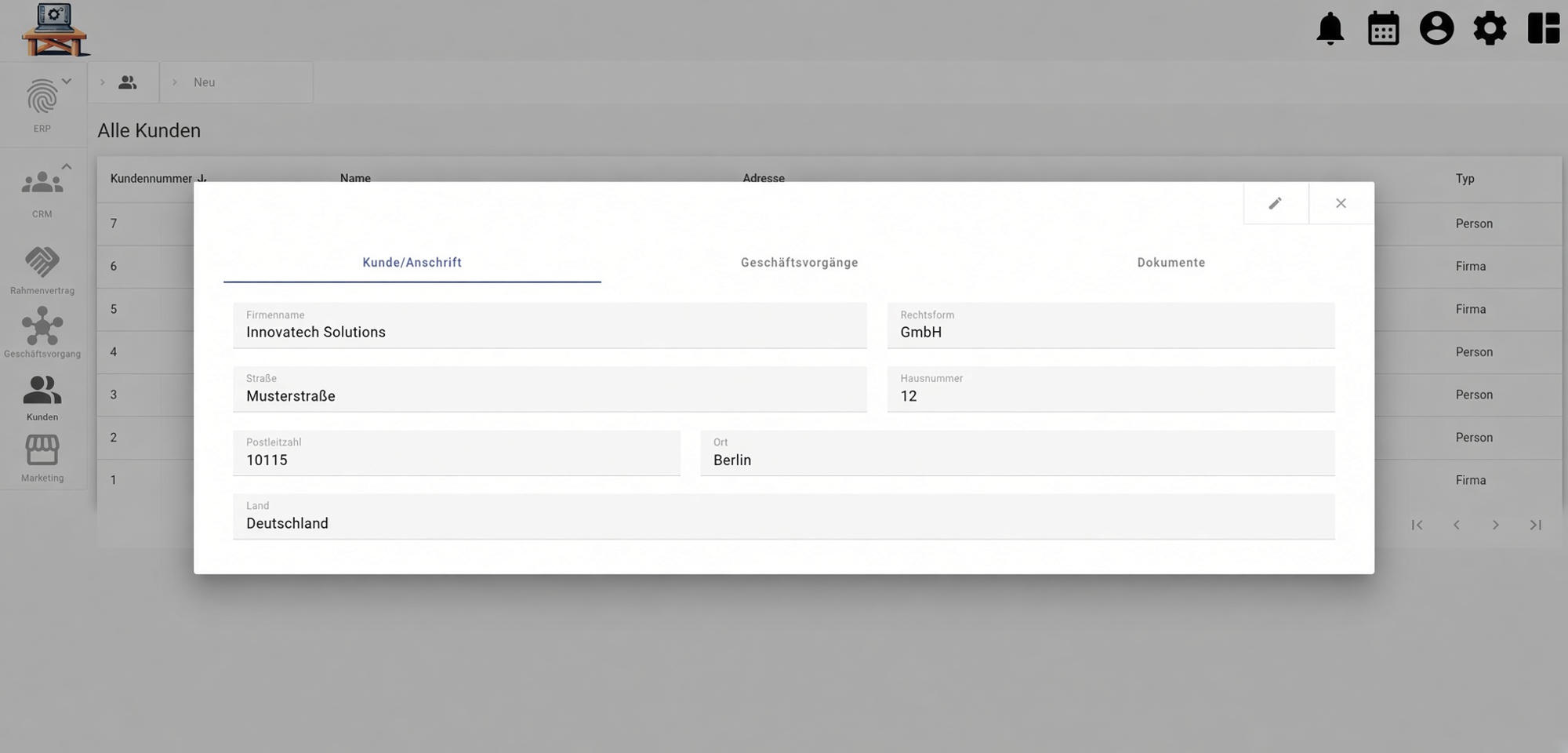Click the Straße field
The width and height of the screenshot is (1568, 753).
(x=550, y=389)
